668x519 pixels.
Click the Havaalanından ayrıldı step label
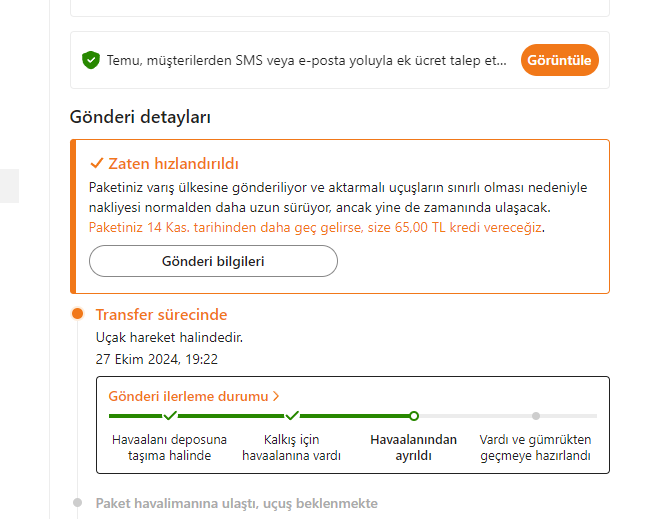pyautogui.click(x=414, y=447)
